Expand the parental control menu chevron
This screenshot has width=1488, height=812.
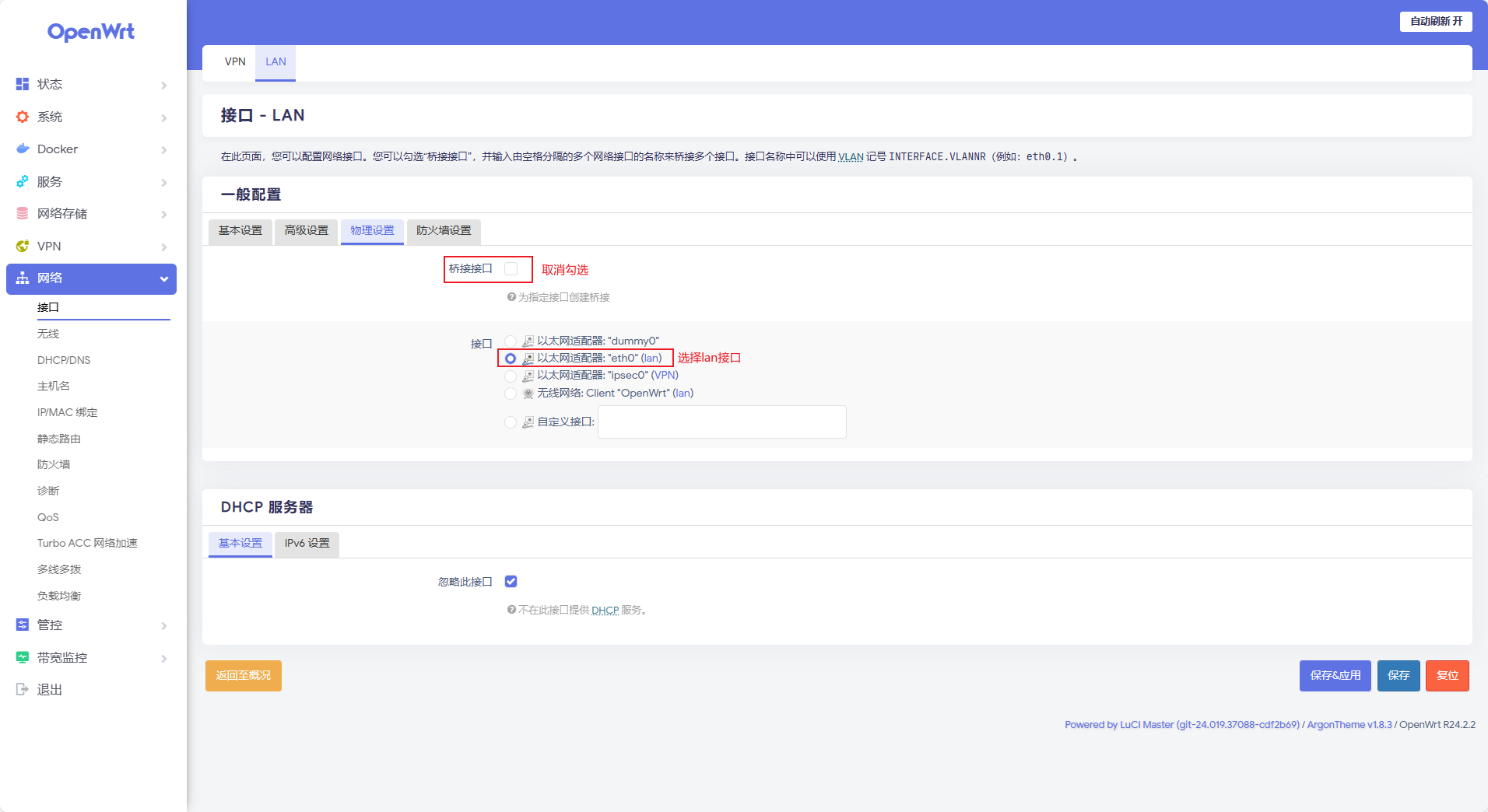tap(163, 625)
